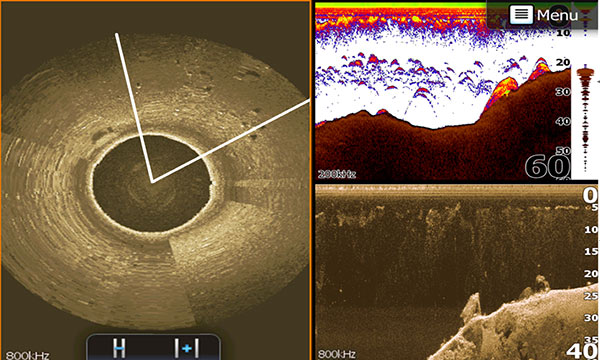Click the 30 mark on sonar depth scale
Image resolution: width=600 pixels, height=360 pixels.
pos(562,92)
